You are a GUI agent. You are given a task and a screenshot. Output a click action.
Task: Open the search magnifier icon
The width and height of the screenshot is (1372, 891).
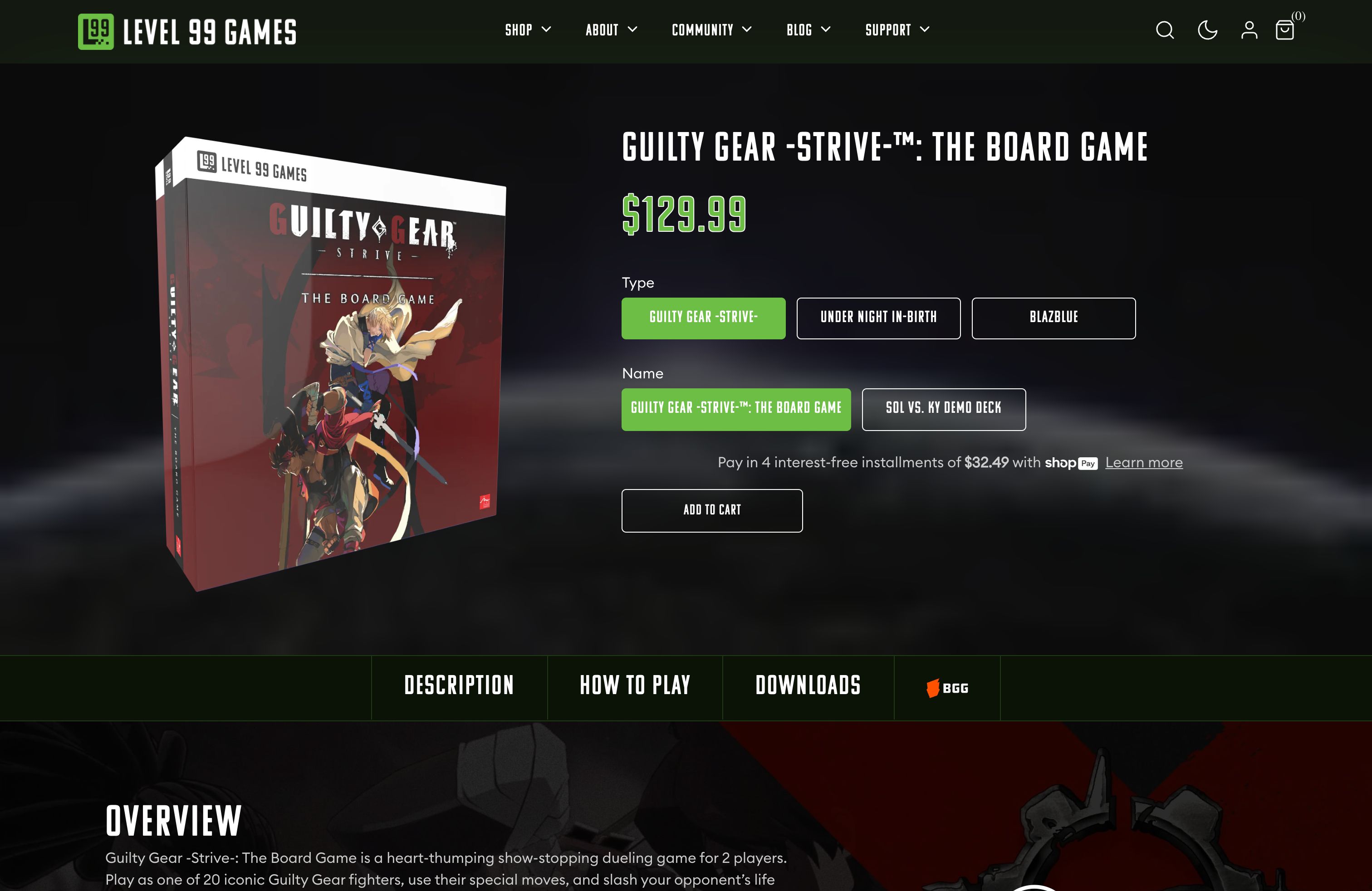pyautogui.click(x=1165, y=30)
